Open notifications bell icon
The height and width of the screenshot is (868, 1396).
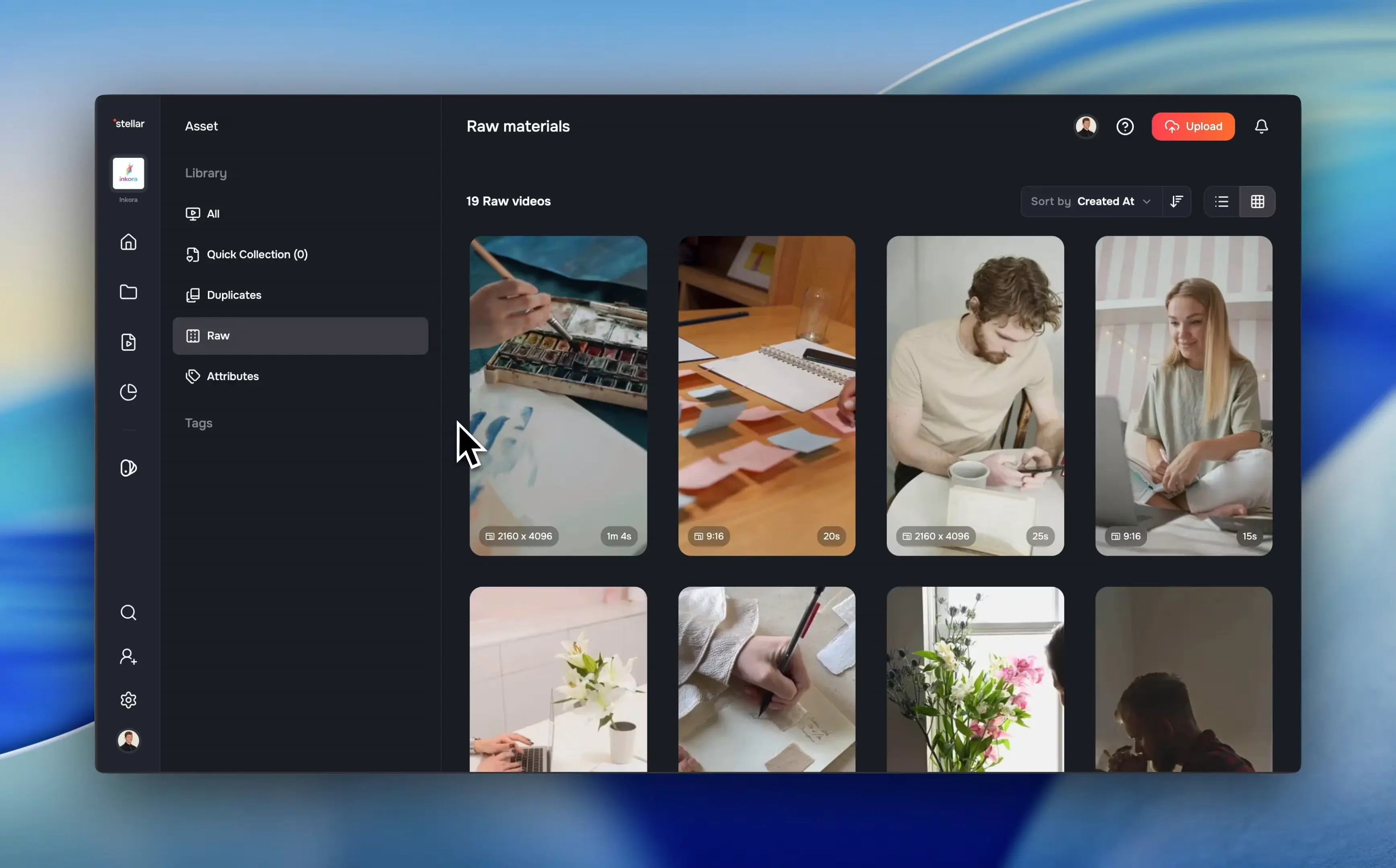(1261, 126)
